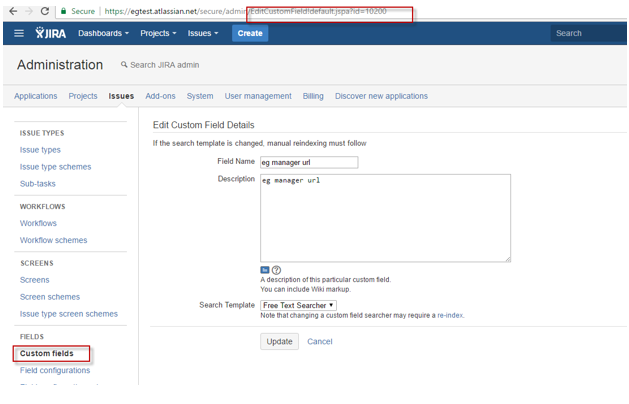Open the Billing tab
The width and height of the screenshot is (629, 404).
[313, 96]
